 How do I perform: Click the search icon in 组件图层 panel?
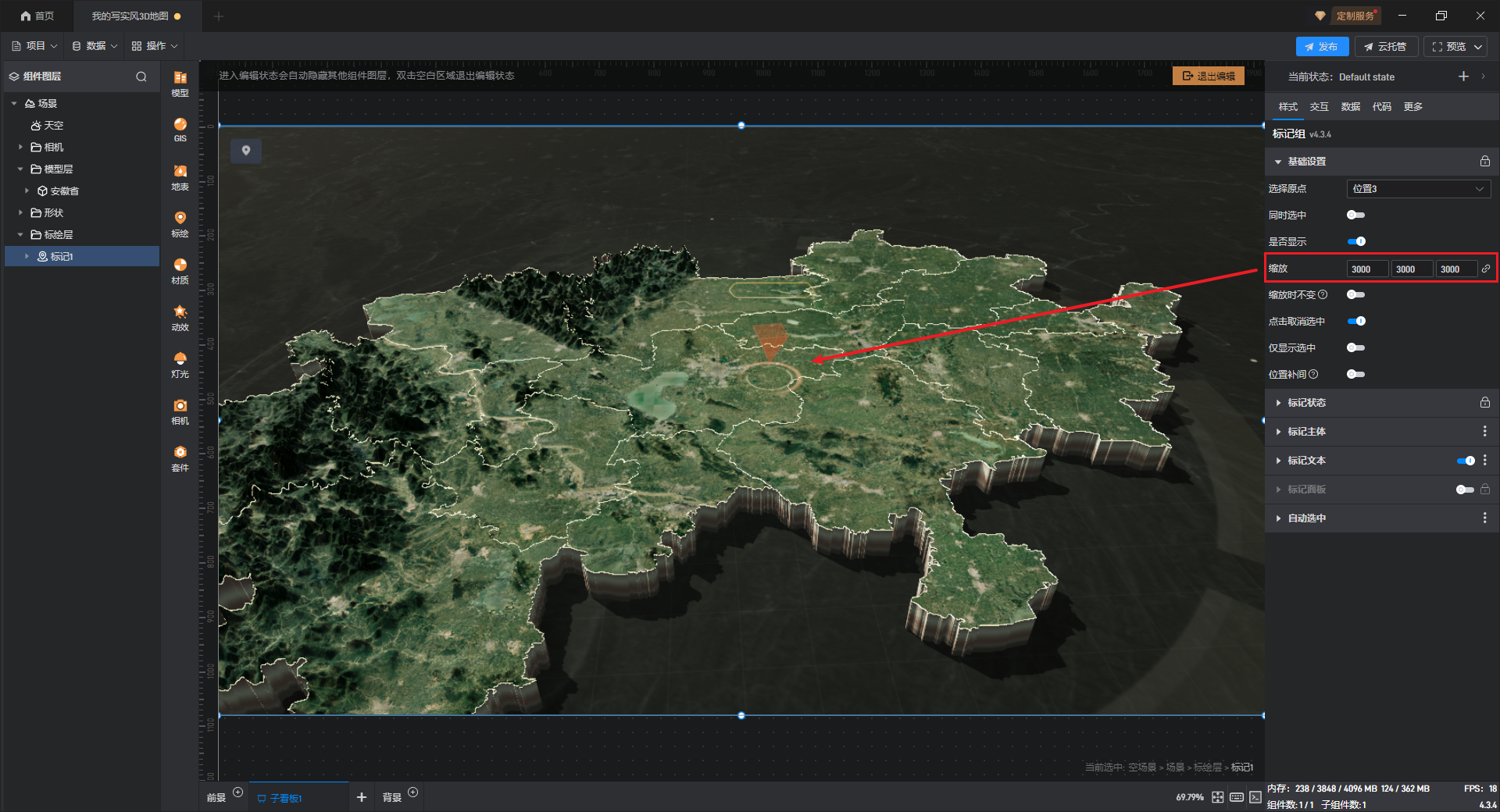pos(141,77)
